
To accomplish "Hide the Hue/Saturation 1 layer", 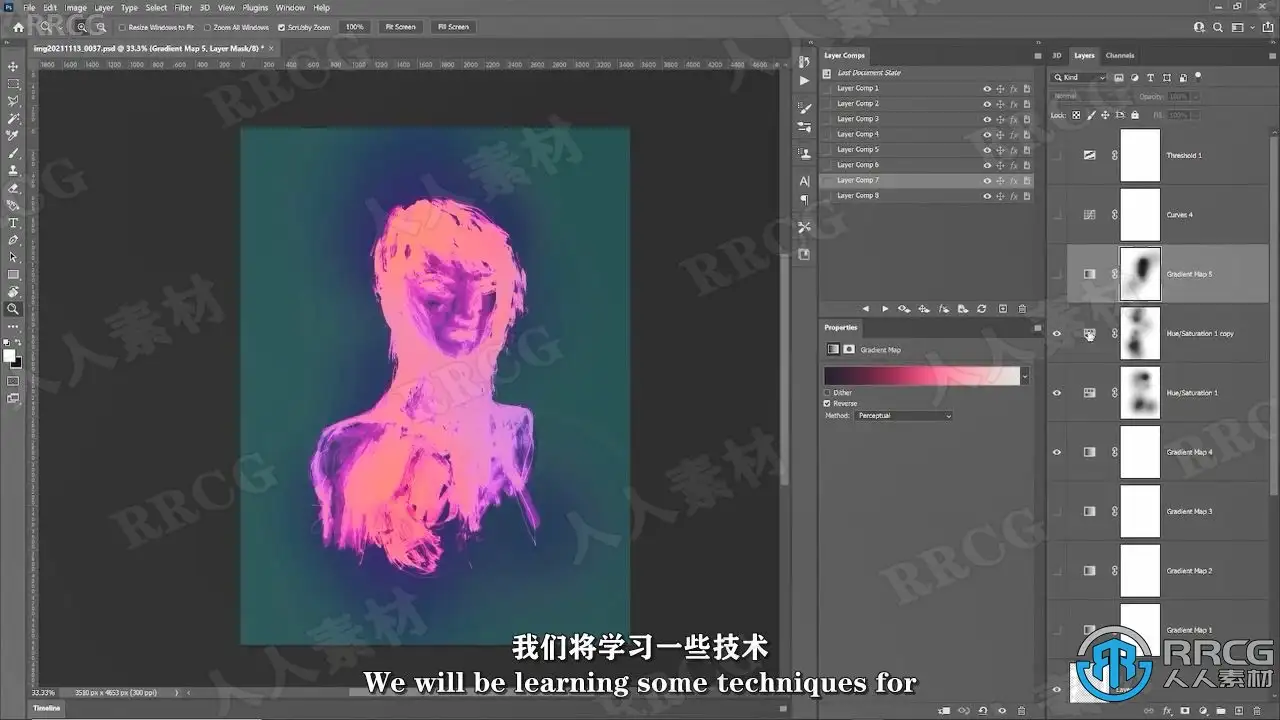I will coord(1057,393).
